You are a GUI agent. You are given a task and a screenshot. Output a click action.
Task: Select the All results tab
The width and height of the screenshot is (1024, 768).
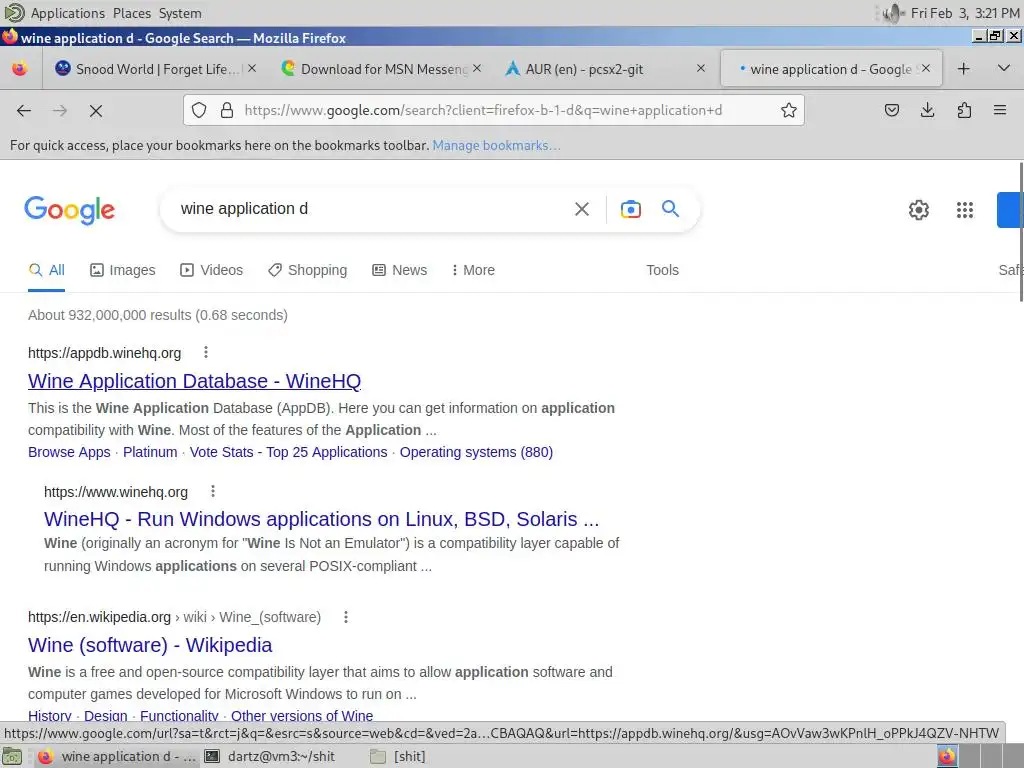pyautogui.click(x=47, y=270)
